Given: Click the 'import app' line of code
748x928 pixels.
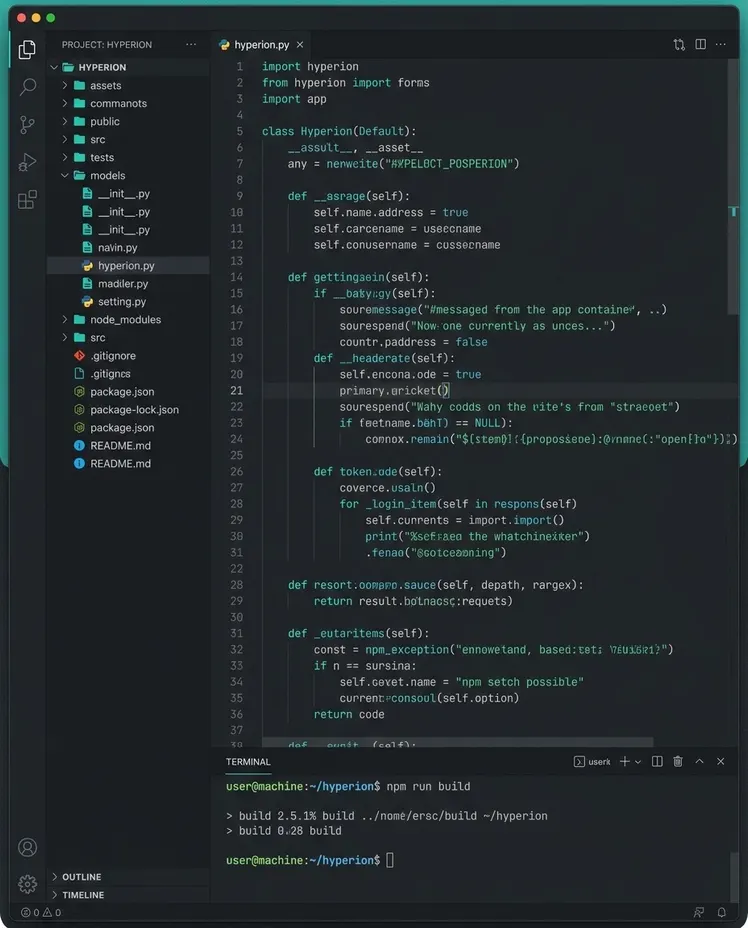Looking at the screenshot, I should click(x=294, y=99).
